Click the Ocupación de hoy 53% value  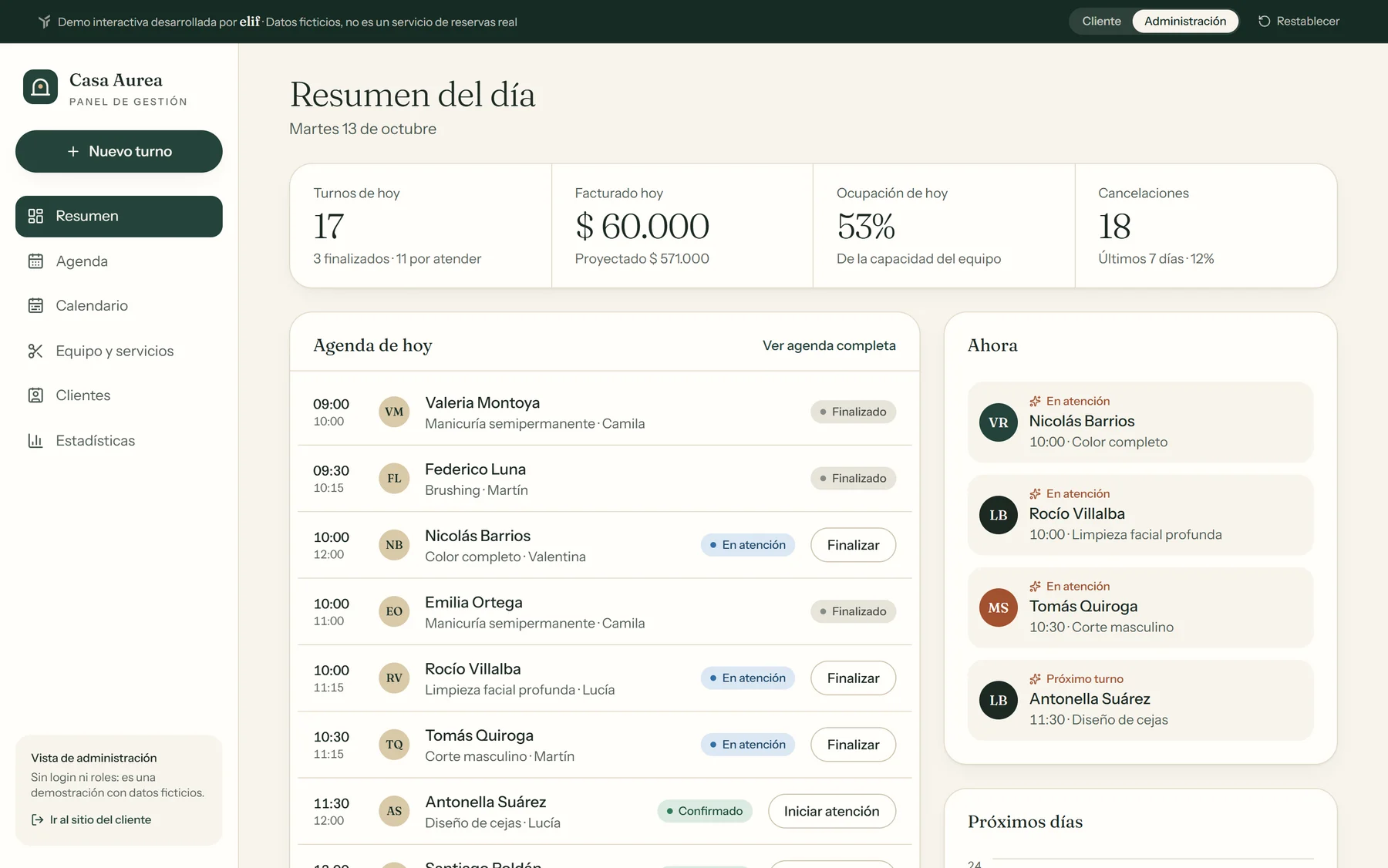pos(866,226)
